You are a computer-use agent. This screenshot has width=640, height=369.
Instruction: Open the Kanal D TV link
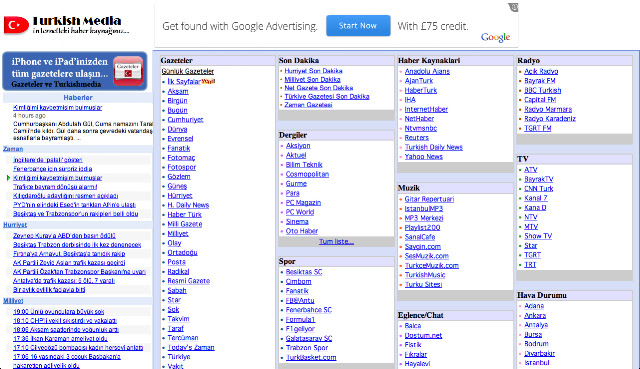tap(535, 208)
